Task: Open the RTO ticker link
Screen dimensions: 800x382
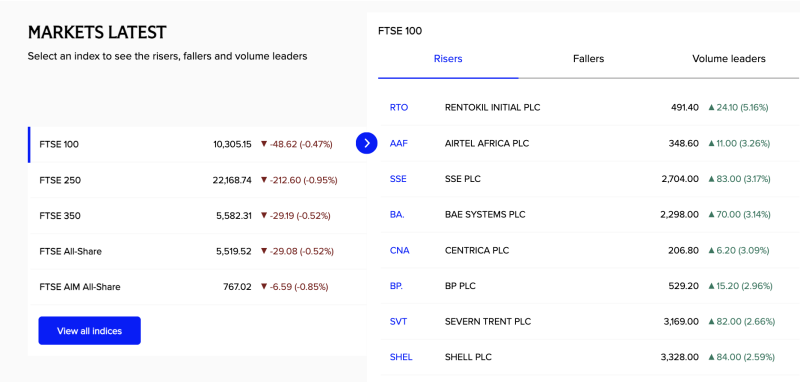Action: (399, 108)
